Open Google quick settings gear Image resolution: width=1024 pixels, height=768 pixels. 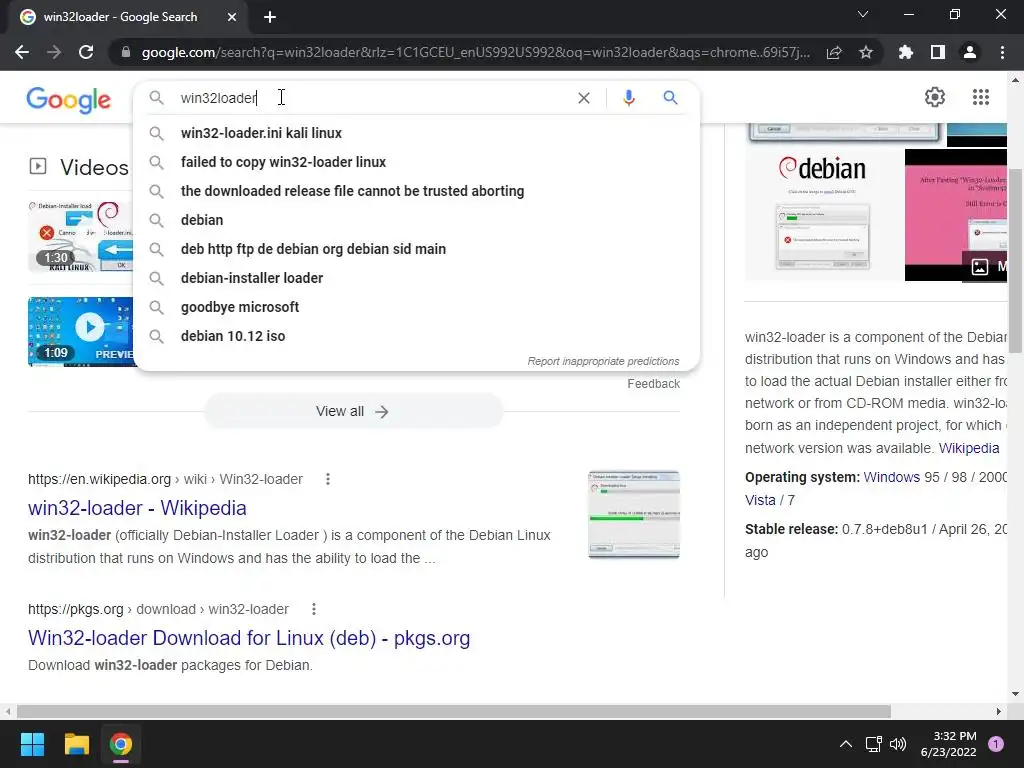935,97
